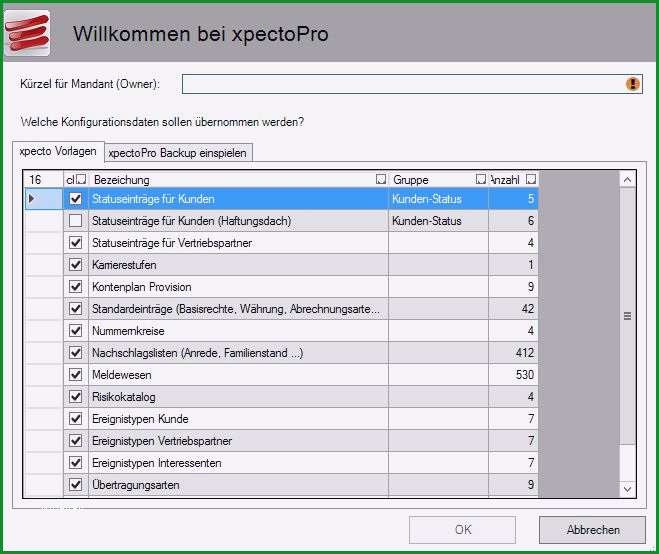
Task: Switch to xpectoPro Backup einspielen tab
Action: click(178, 153)
